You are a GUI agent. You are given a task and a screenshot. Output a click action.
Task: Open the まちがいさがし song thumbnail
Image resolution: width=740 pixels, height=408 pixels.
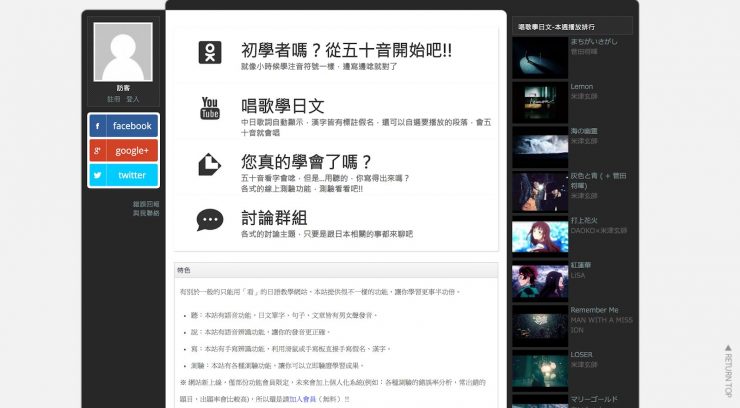(540, 58)
